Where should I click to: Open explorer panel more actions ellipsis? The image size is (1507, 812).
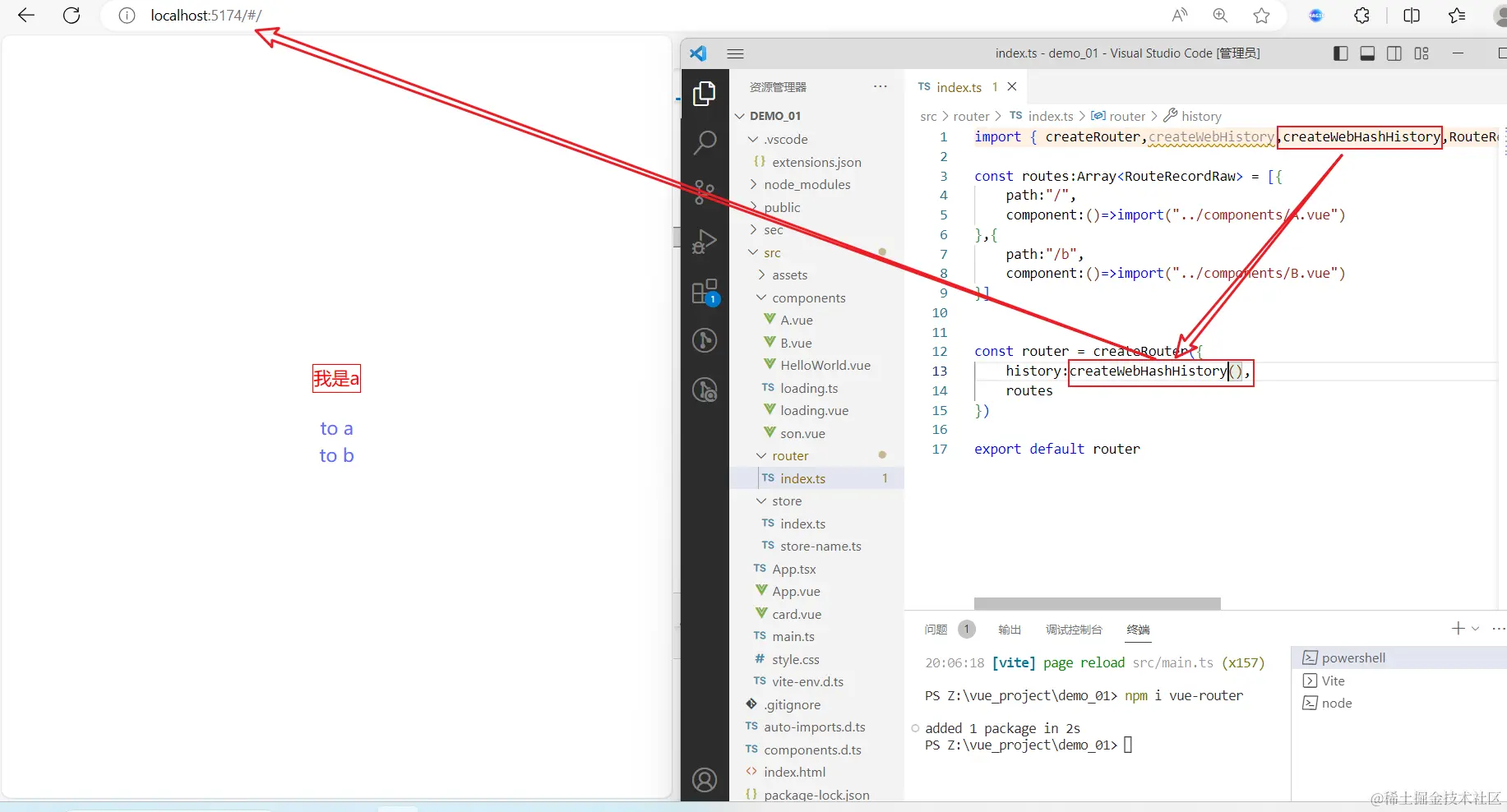point(881,86)
